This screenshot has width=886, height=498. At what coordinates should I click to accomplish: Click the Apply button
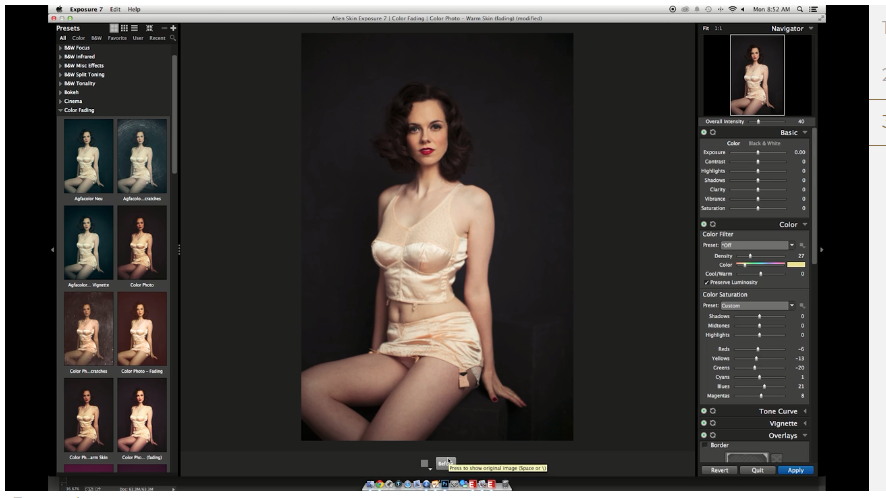[x=796, y=470]
